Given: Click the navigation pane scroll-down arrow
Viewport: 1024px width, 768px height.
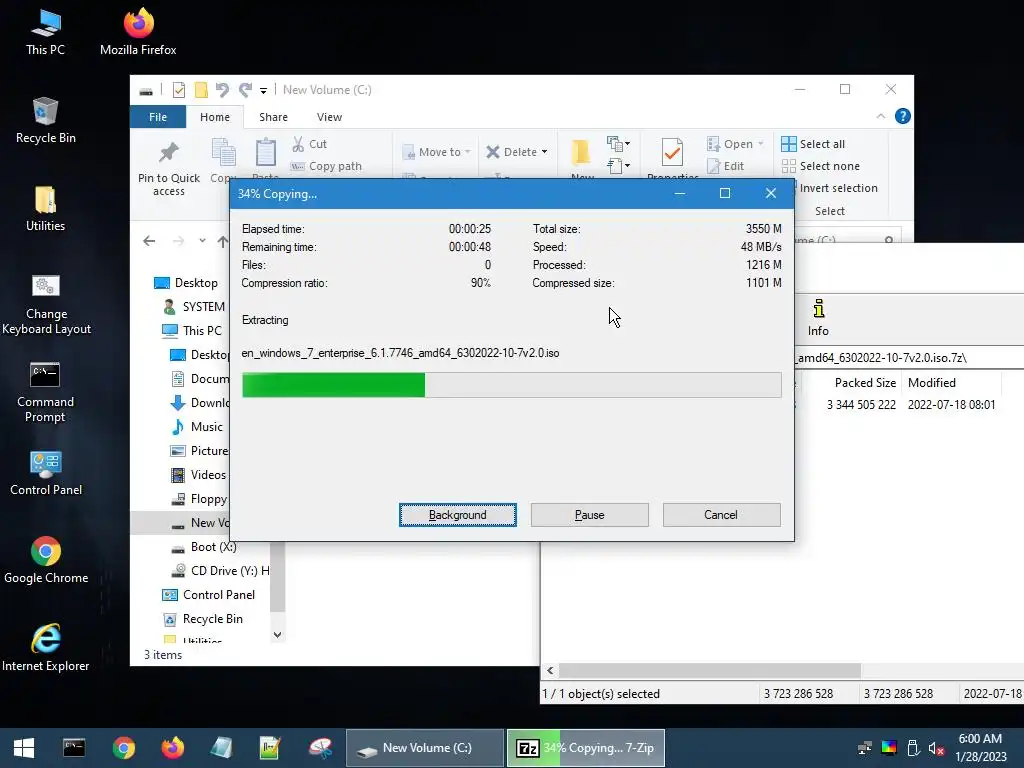Looking at the screenshot, I should 278,635.
